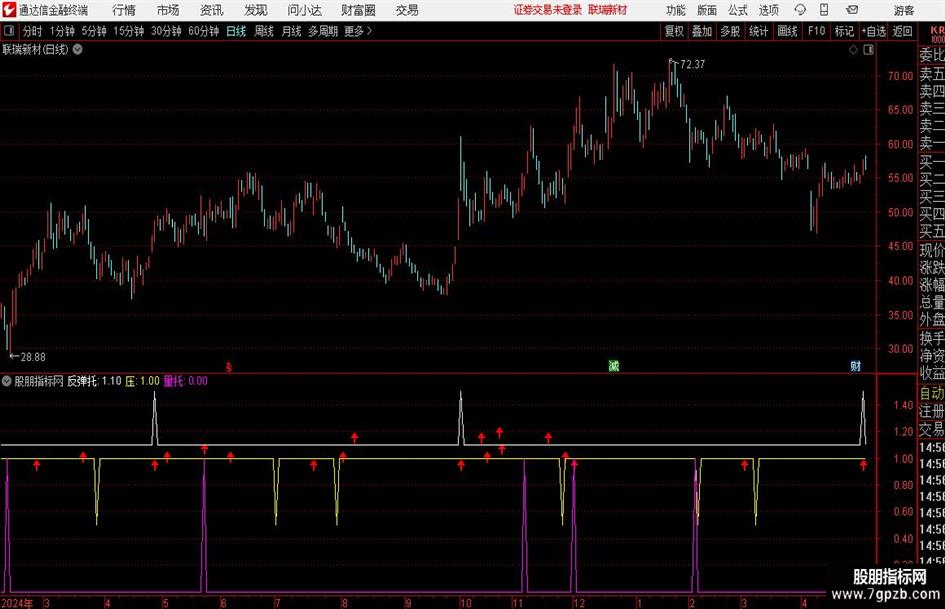Open the mail envelope icon
945x609 pixels.
tap(852, 10)
